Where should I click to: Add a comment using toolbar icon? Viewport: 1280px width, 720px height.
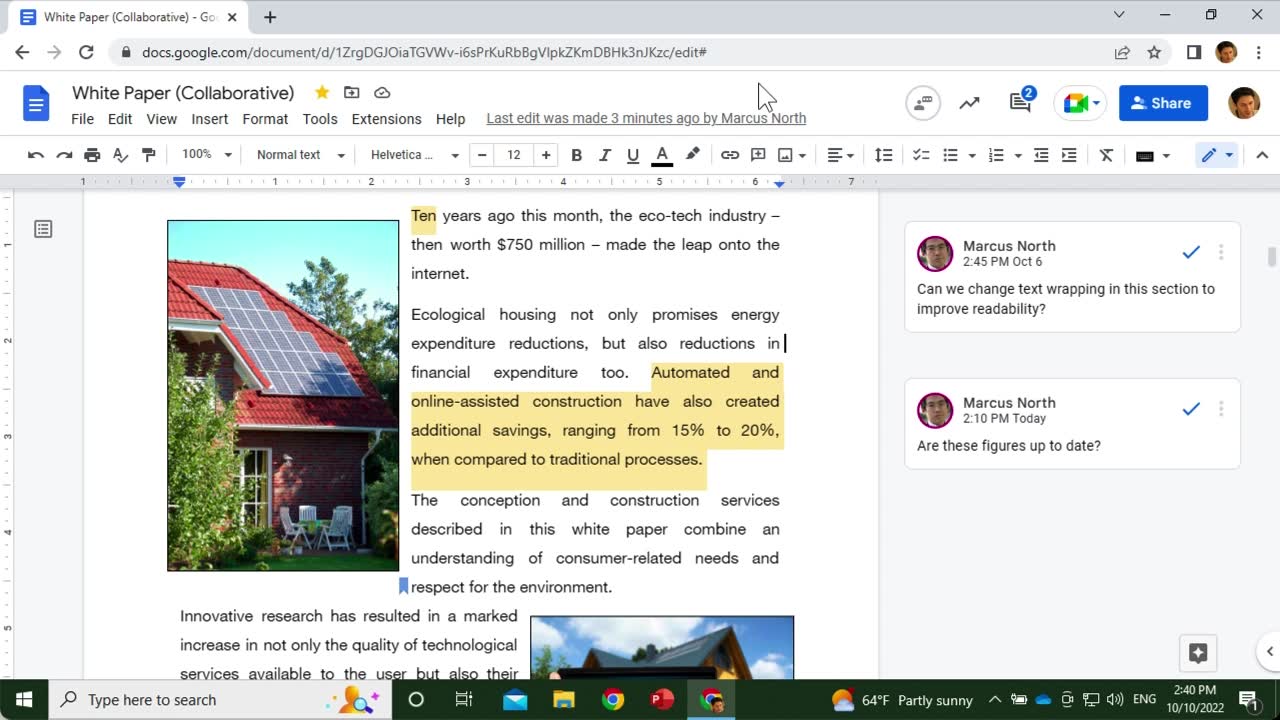click(758, 155)
